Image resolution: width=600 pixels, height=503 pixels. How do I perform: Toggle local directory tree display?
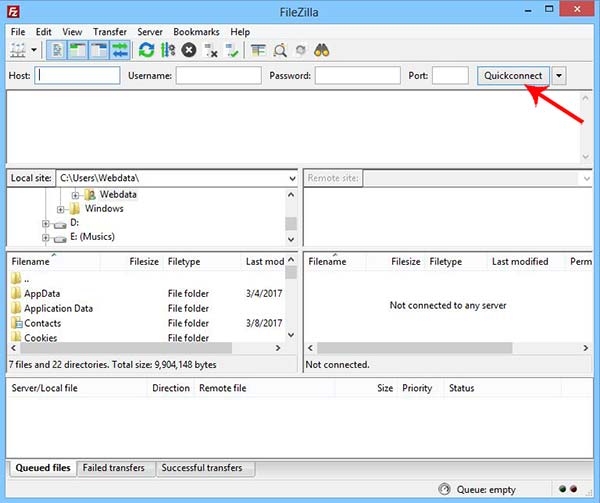coord(78,50)
